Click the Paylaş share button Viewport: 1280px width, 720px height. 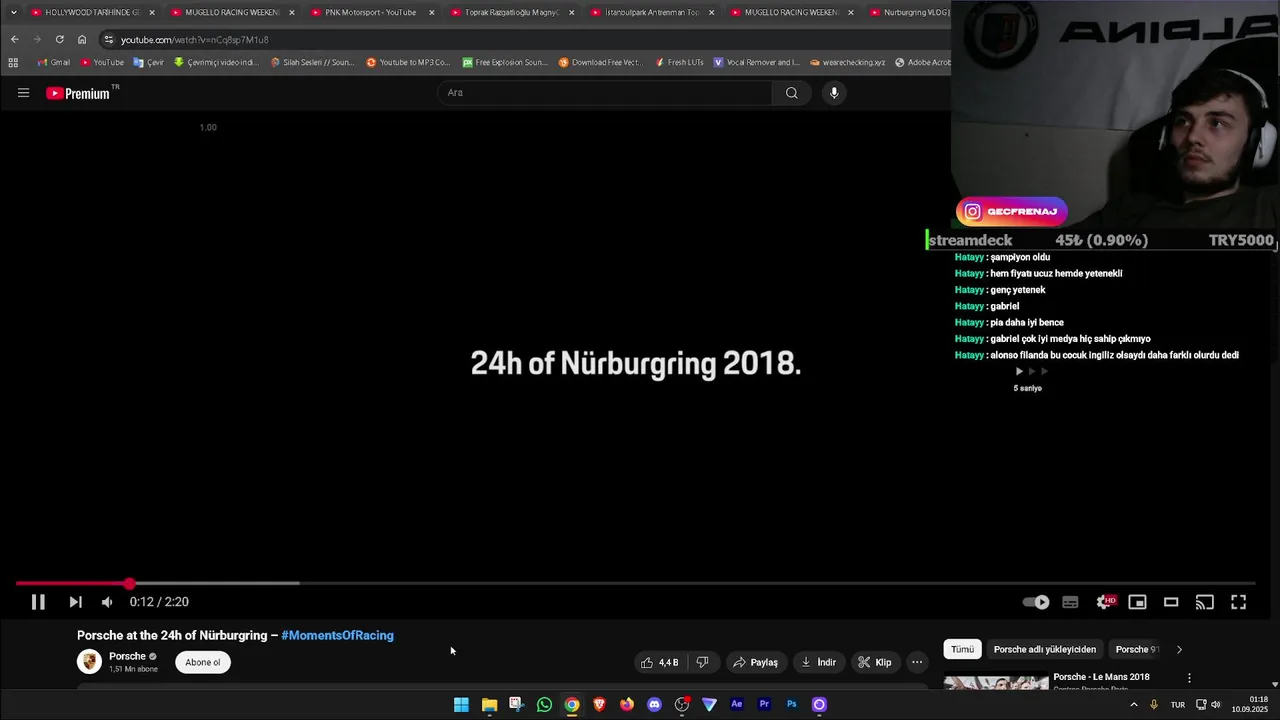[x=755, y=662]
